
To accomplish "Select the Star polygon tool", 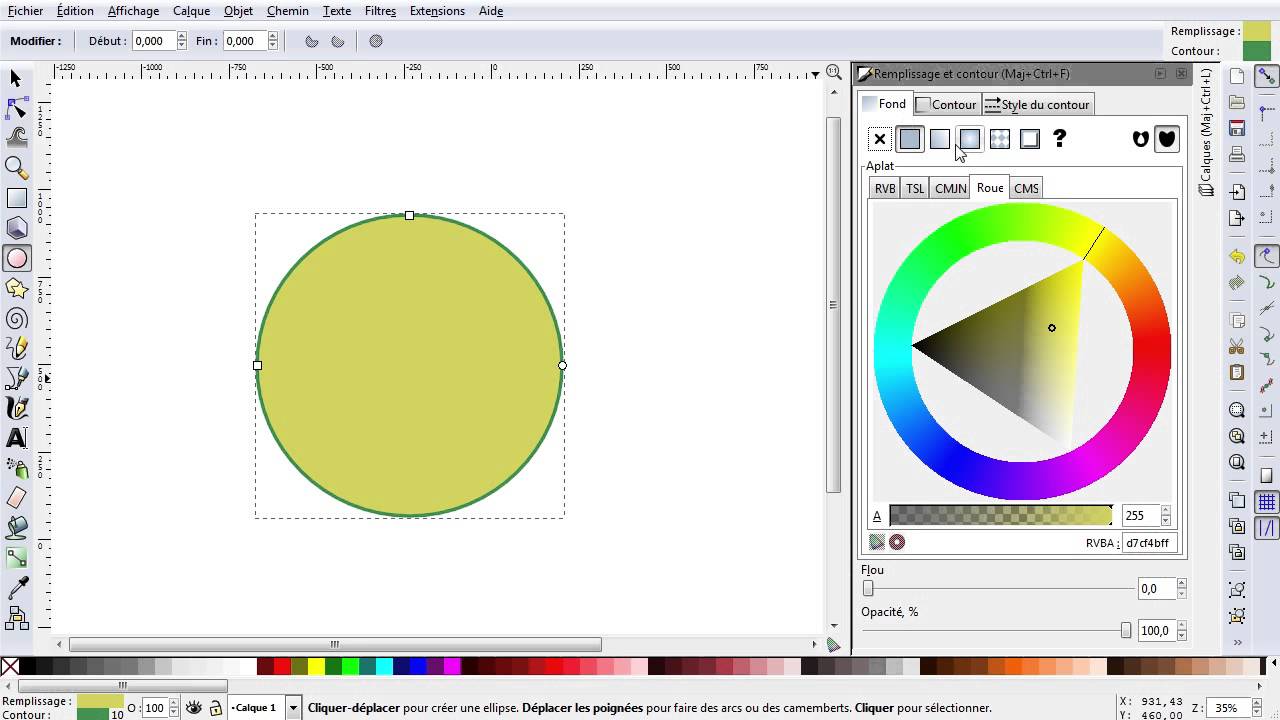I will tap(16, 288).
